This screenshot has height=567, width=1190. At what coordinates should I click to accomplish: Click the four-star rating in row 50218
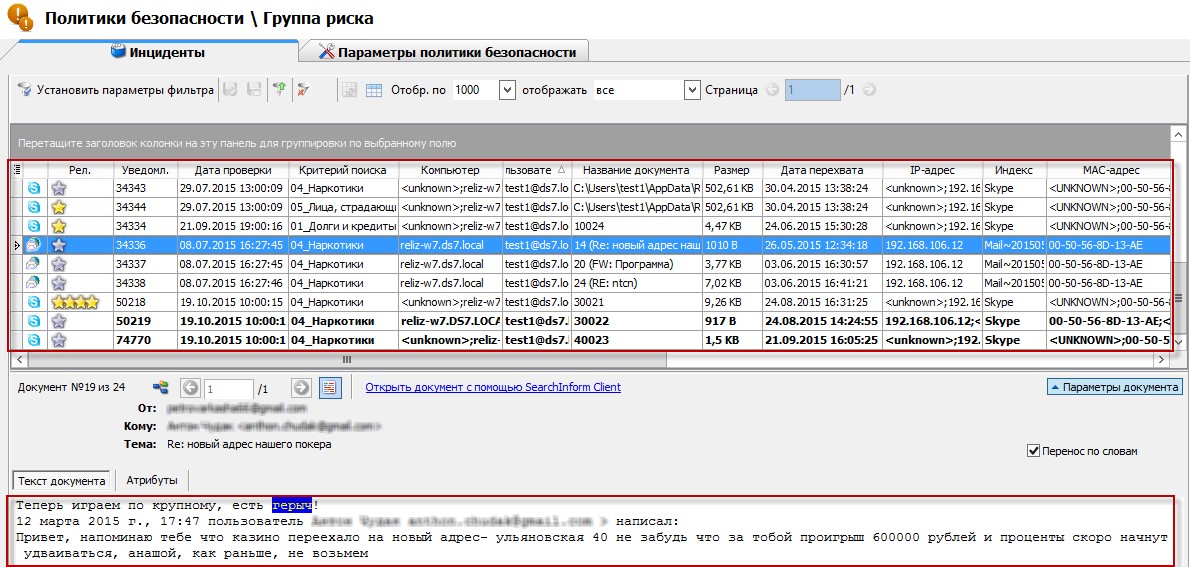tap(74, 301)
